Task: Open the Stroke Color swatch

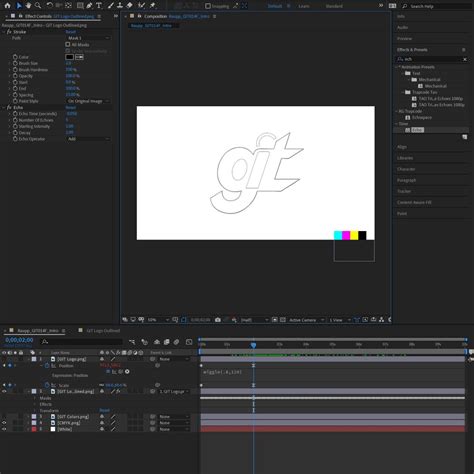Action: 69,57
